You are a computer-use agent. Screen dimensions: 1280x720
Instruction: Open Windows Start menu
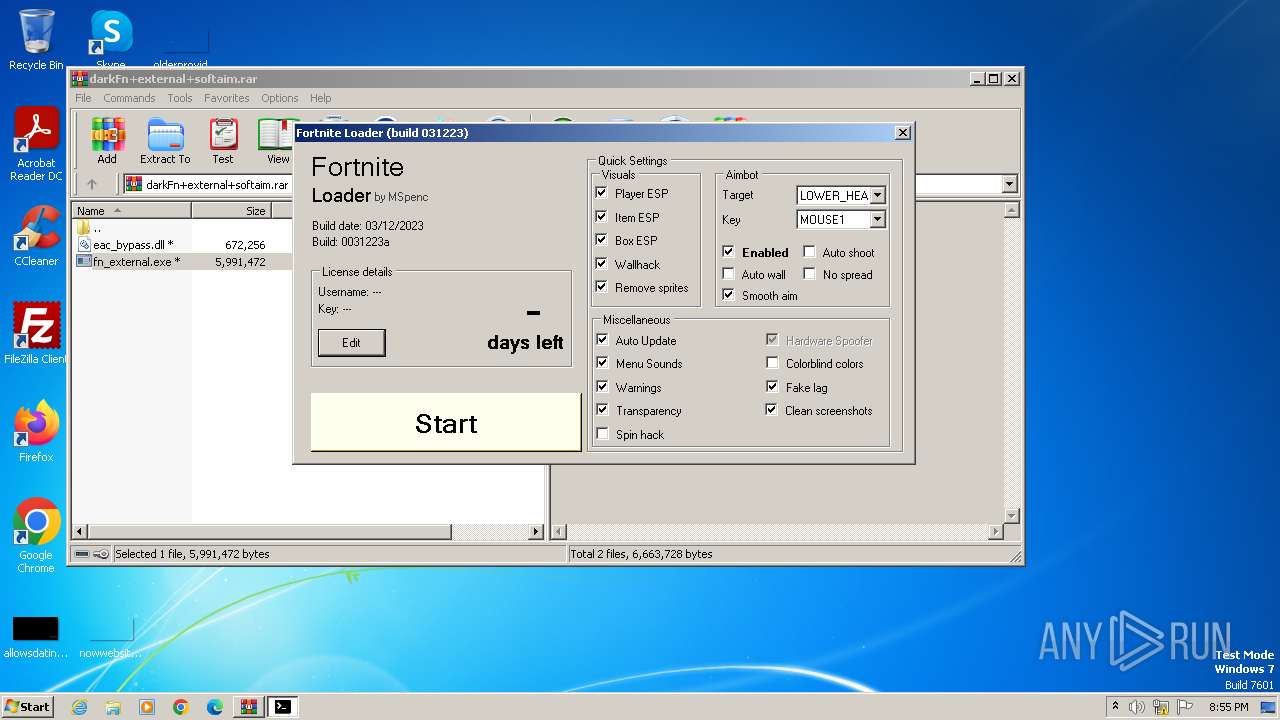coord(28,707)
